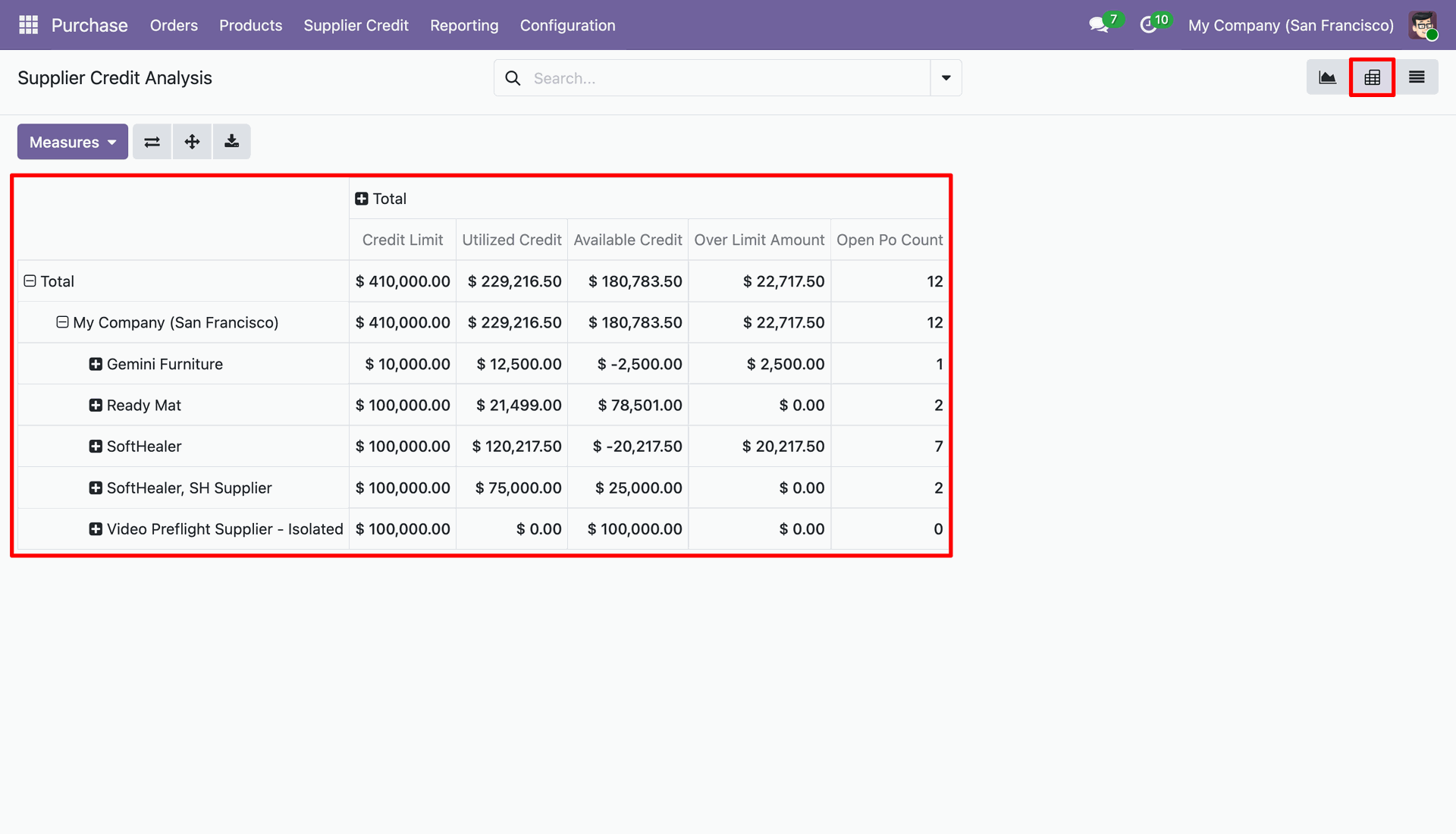The image size is (1456, 834).
Task: Switch to list view
Action: [1417, 77]
